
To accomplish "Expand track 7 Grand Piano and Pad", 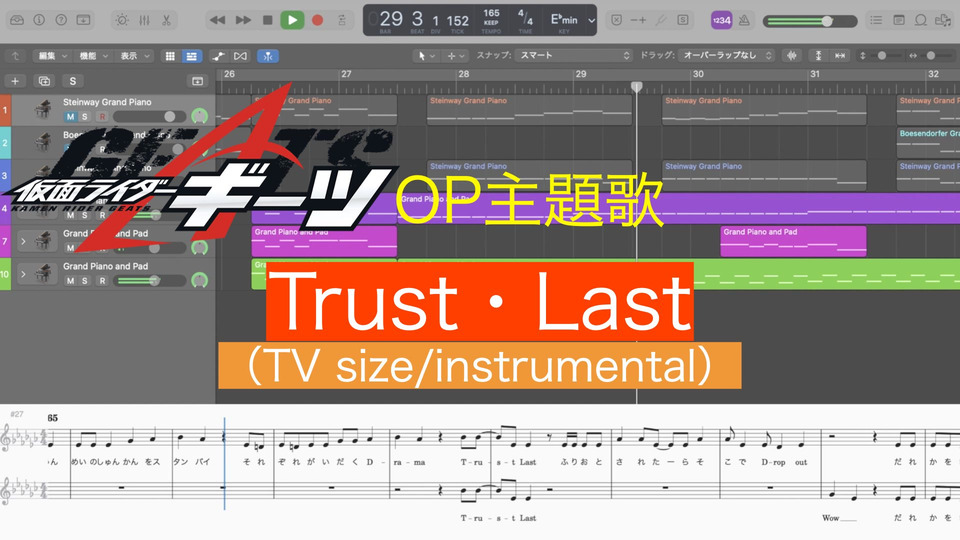I will (x=23, y=241).
